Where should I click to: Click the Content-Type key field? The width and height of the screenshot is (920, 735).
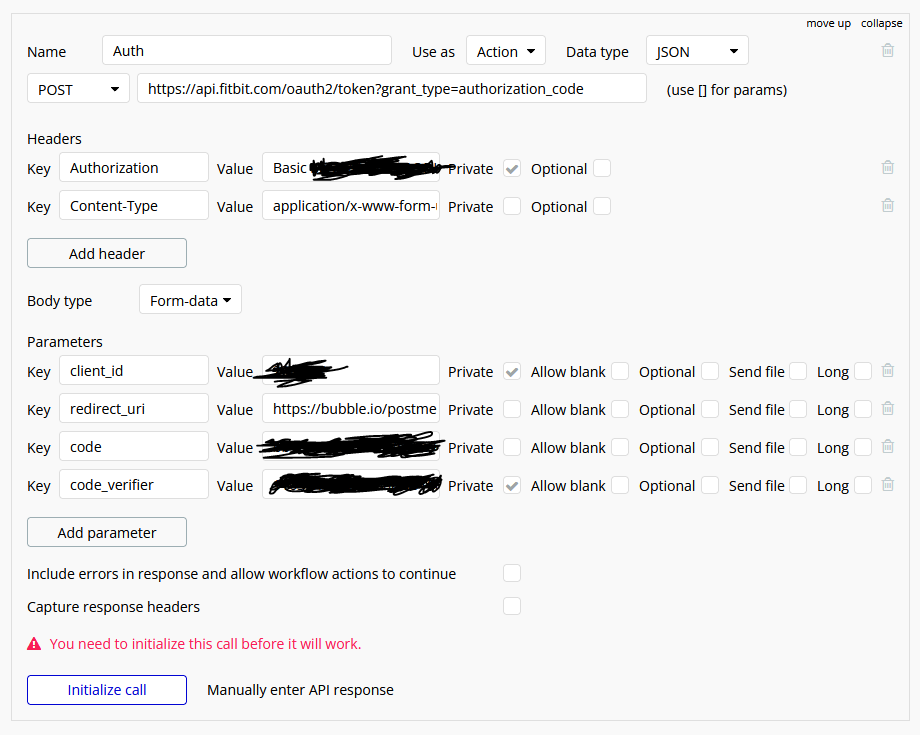134,205
